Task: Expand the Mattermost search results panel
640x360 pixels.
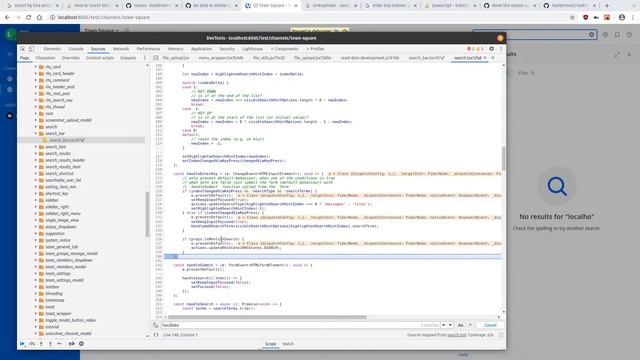Action: pyautogui.click(x=617, y=54)
